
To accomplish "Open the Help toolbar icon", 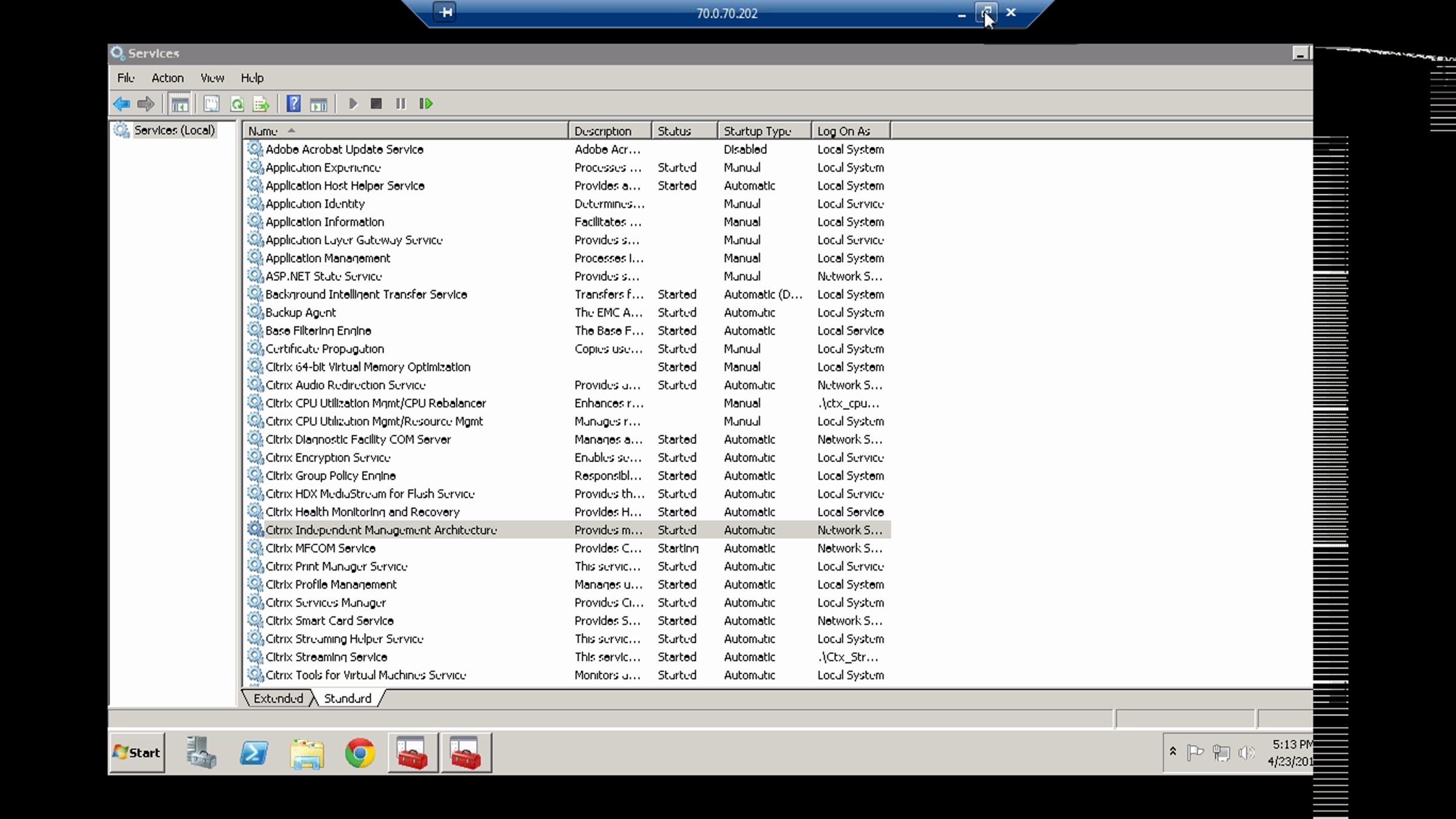I will [x=294, y=104].
